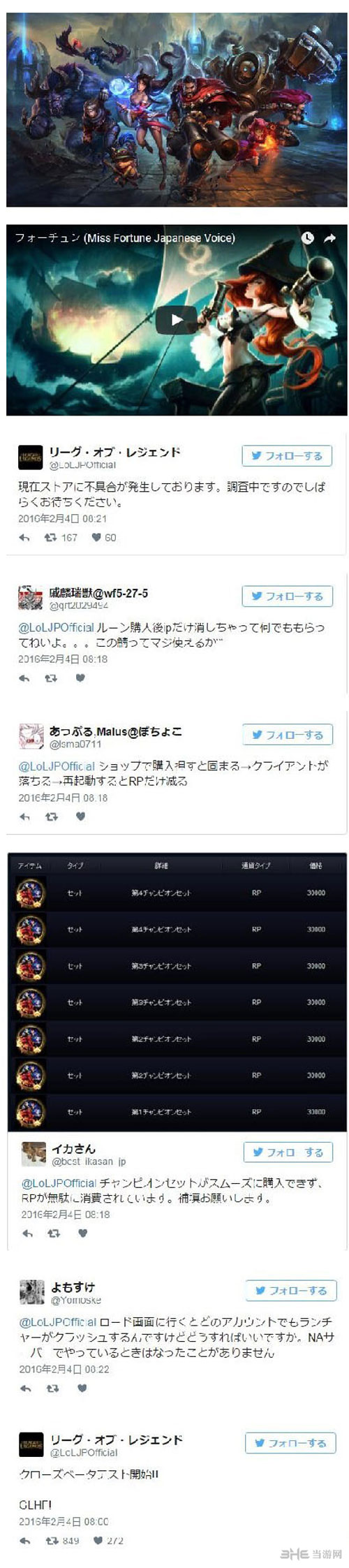Like the tweet showing 60 likes
This screenshot has height=1568, width=349.
(96, 538)
